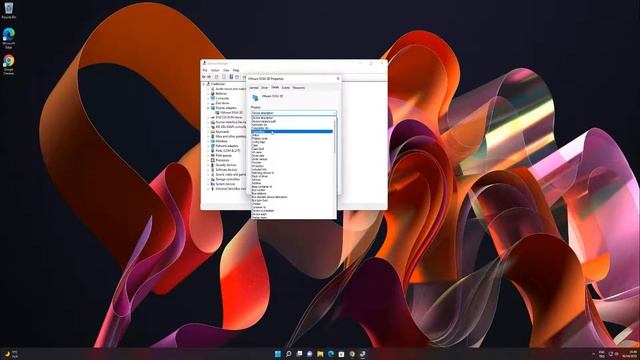640x360 pixels.
Task: Click the Back arrow in Device Manager toolbar
Action: [204, 77]
